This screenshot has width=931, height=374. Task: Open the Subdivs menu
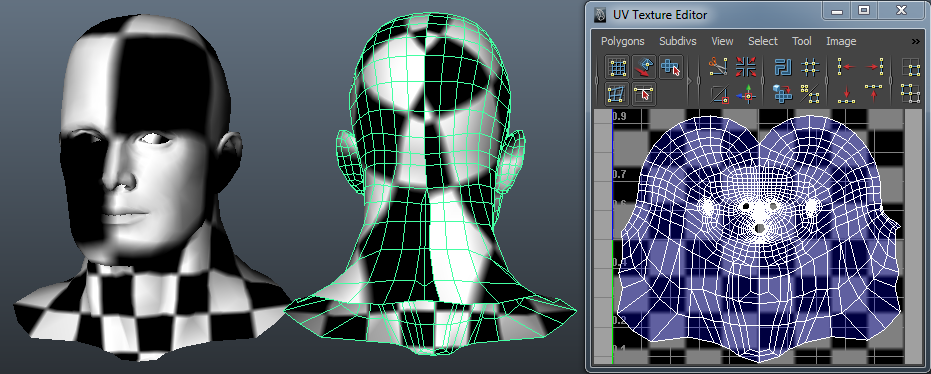(x=677, y=41)
